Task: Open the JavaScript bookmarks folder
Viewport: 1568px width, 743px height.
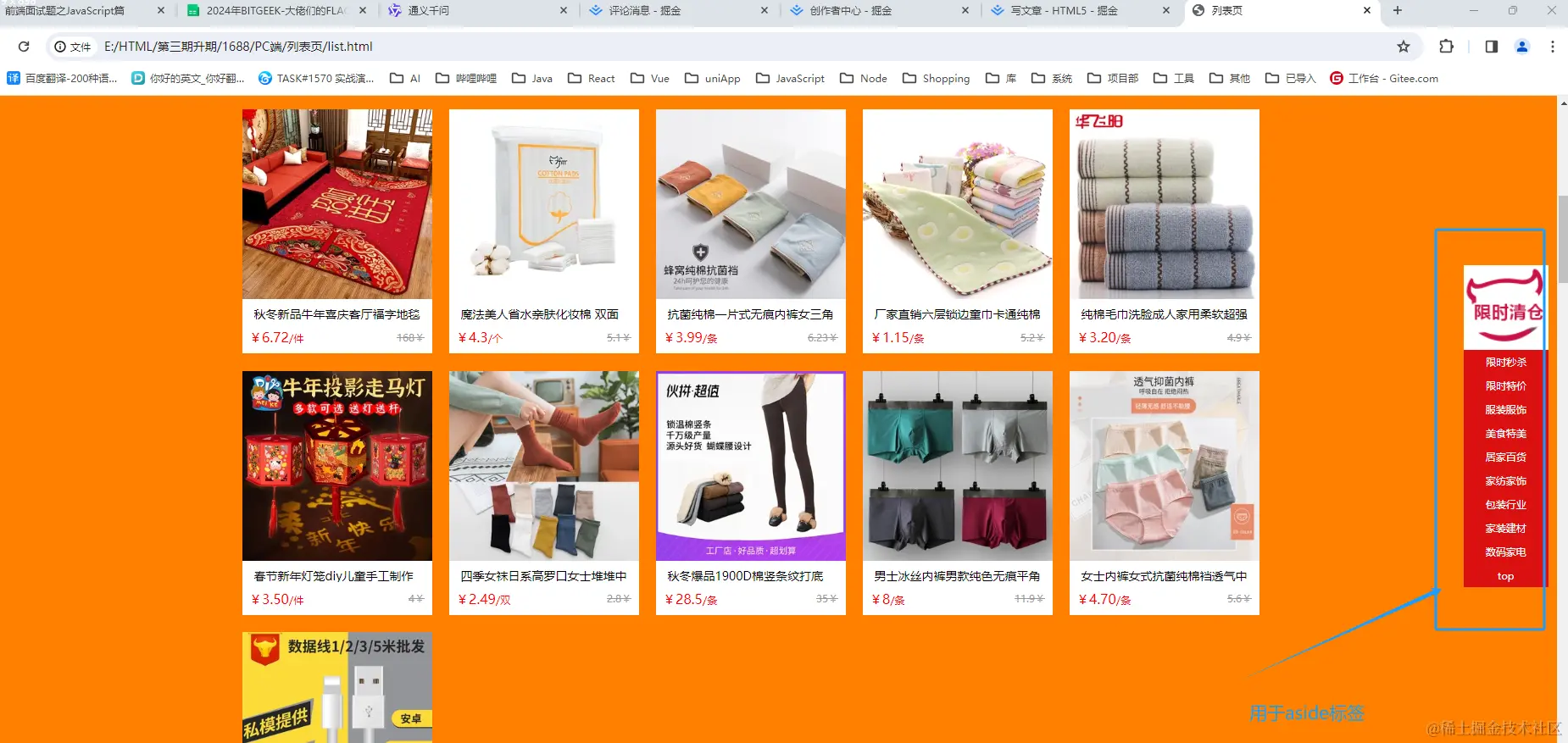Action: (x=790, y=78)
